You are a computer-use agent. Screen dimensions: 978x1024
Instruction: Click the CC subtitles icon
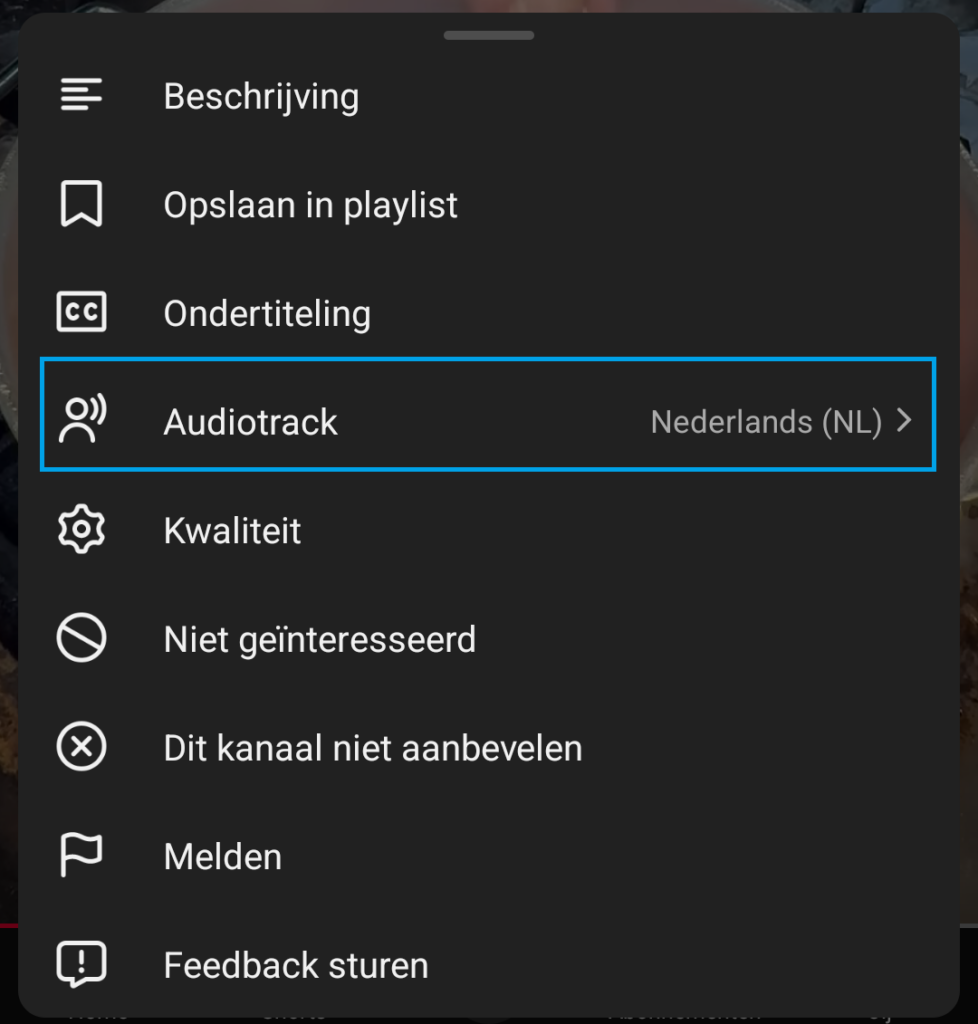[81, 313]
